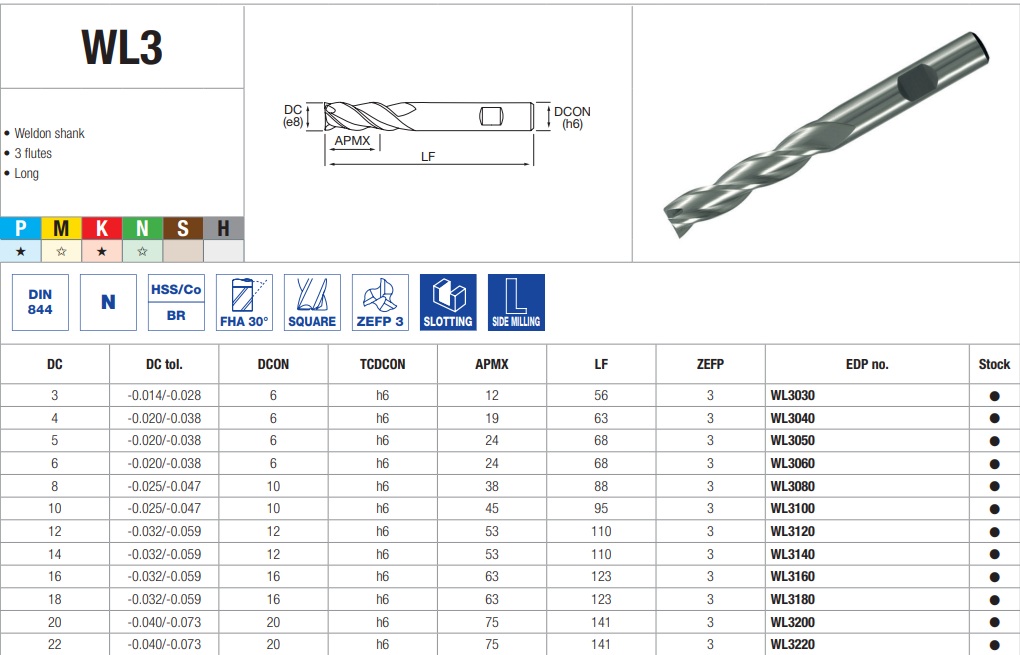Click the HSS/Co BR material icon
1020x655 pixels.
(x=176, y=302)
